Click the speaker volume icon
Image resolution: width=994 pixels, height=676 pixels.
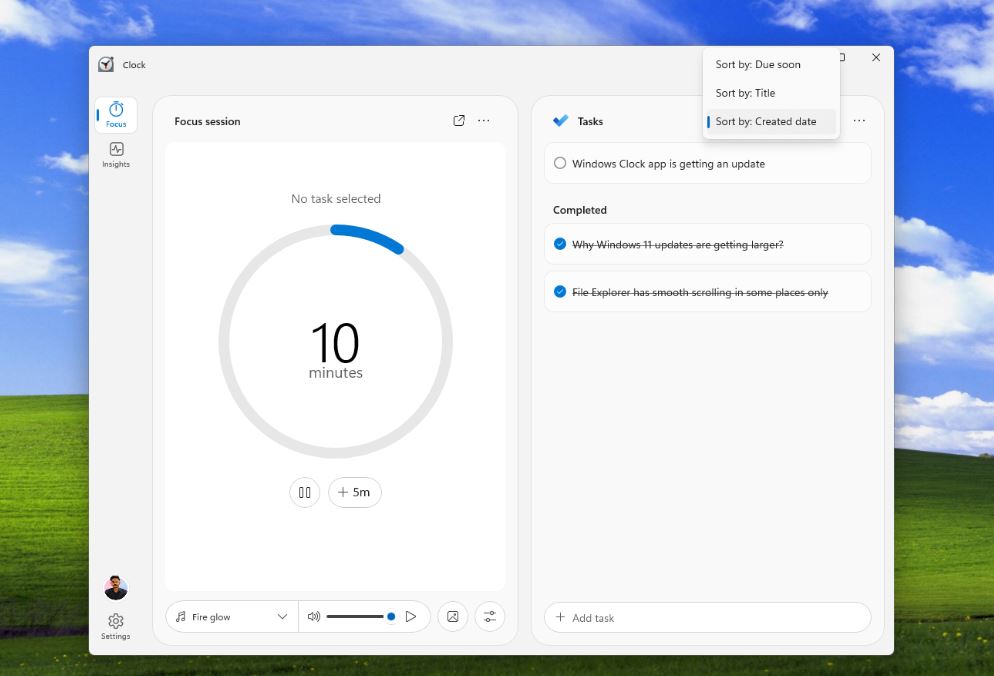point(313,616)
